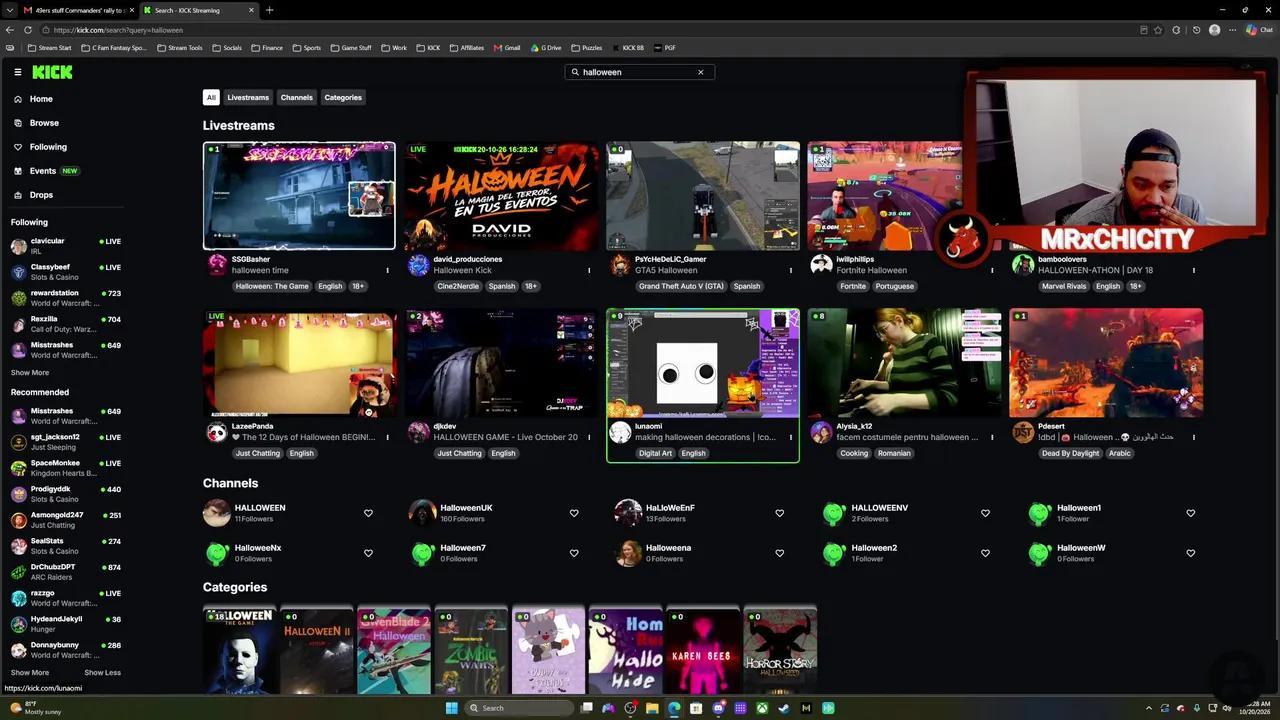Open Halloween: The Game tag on SSGBasher
Image resolution: width=1280 pixels, height=720 pixels.
tap(272, 286)
